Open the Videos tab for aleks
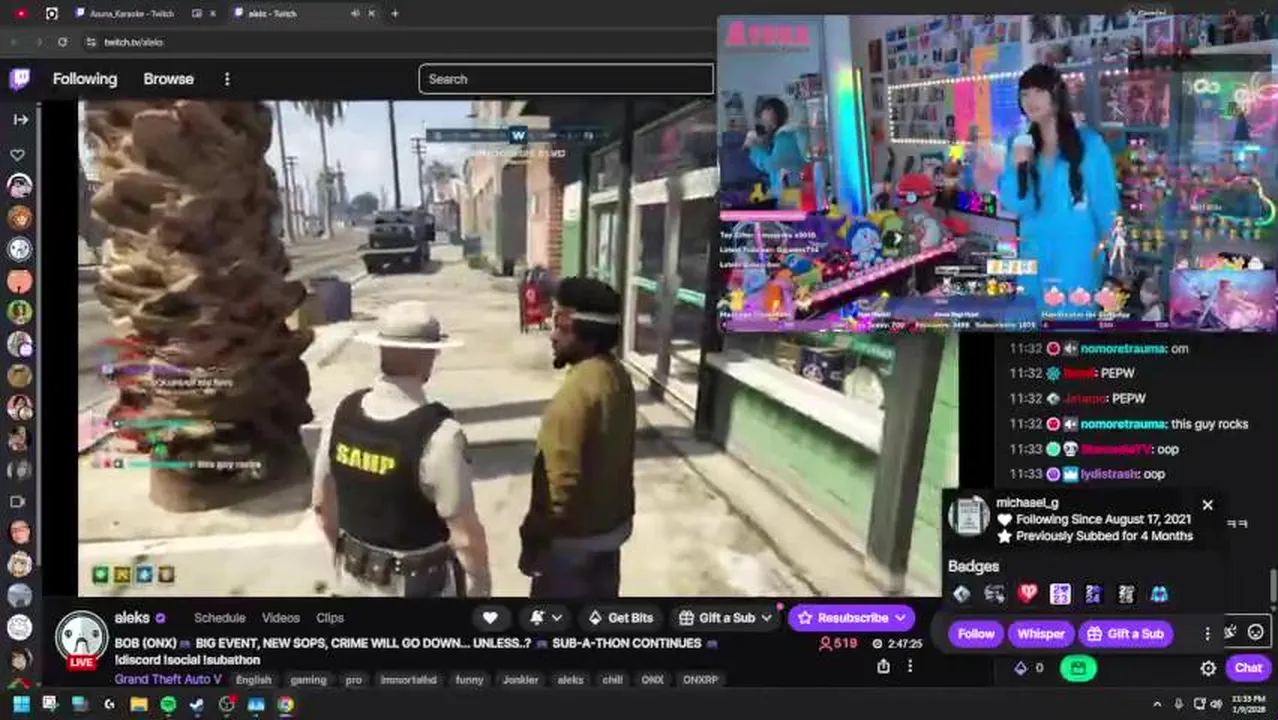 [280, 618]
